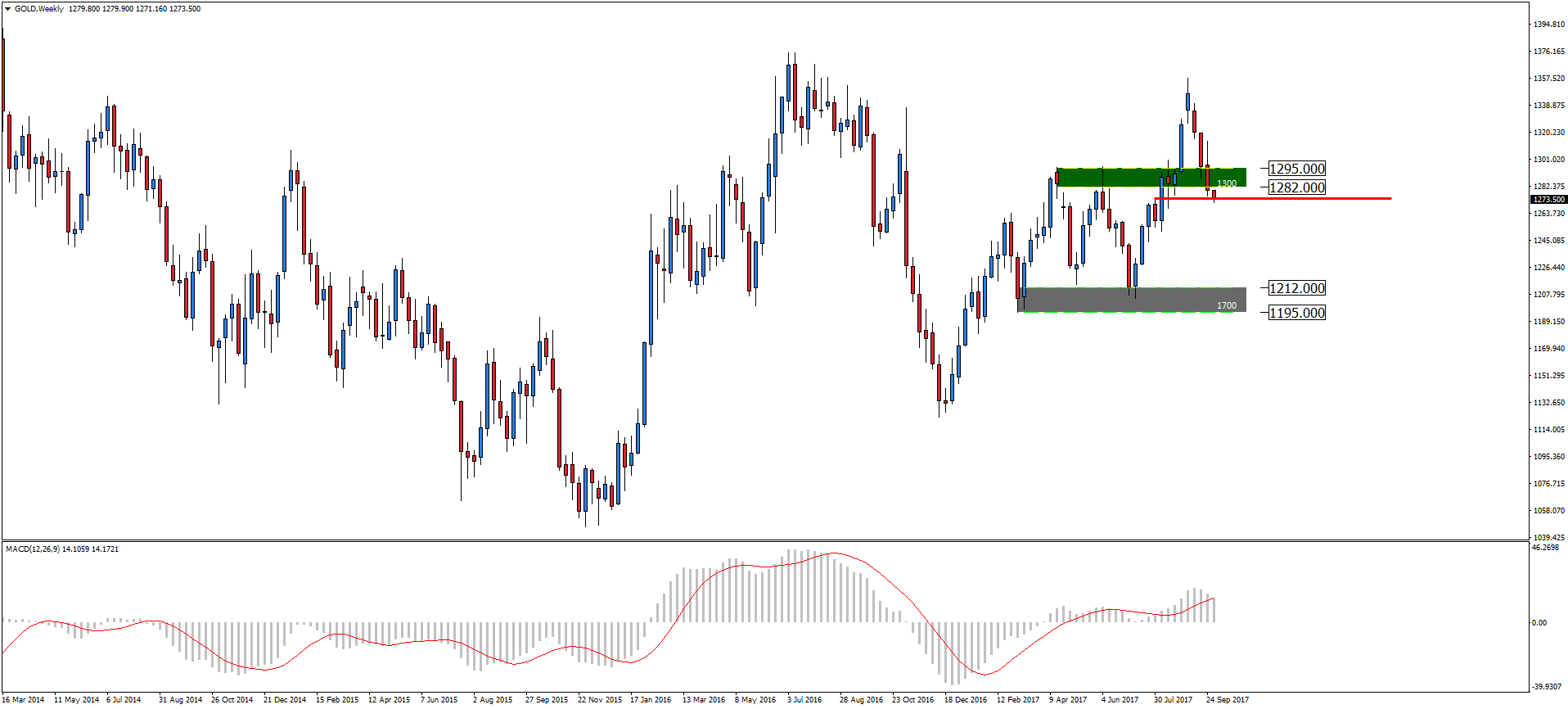
Task: Click the 4 Jun 2017 date label
Action: coord(1120,700)
